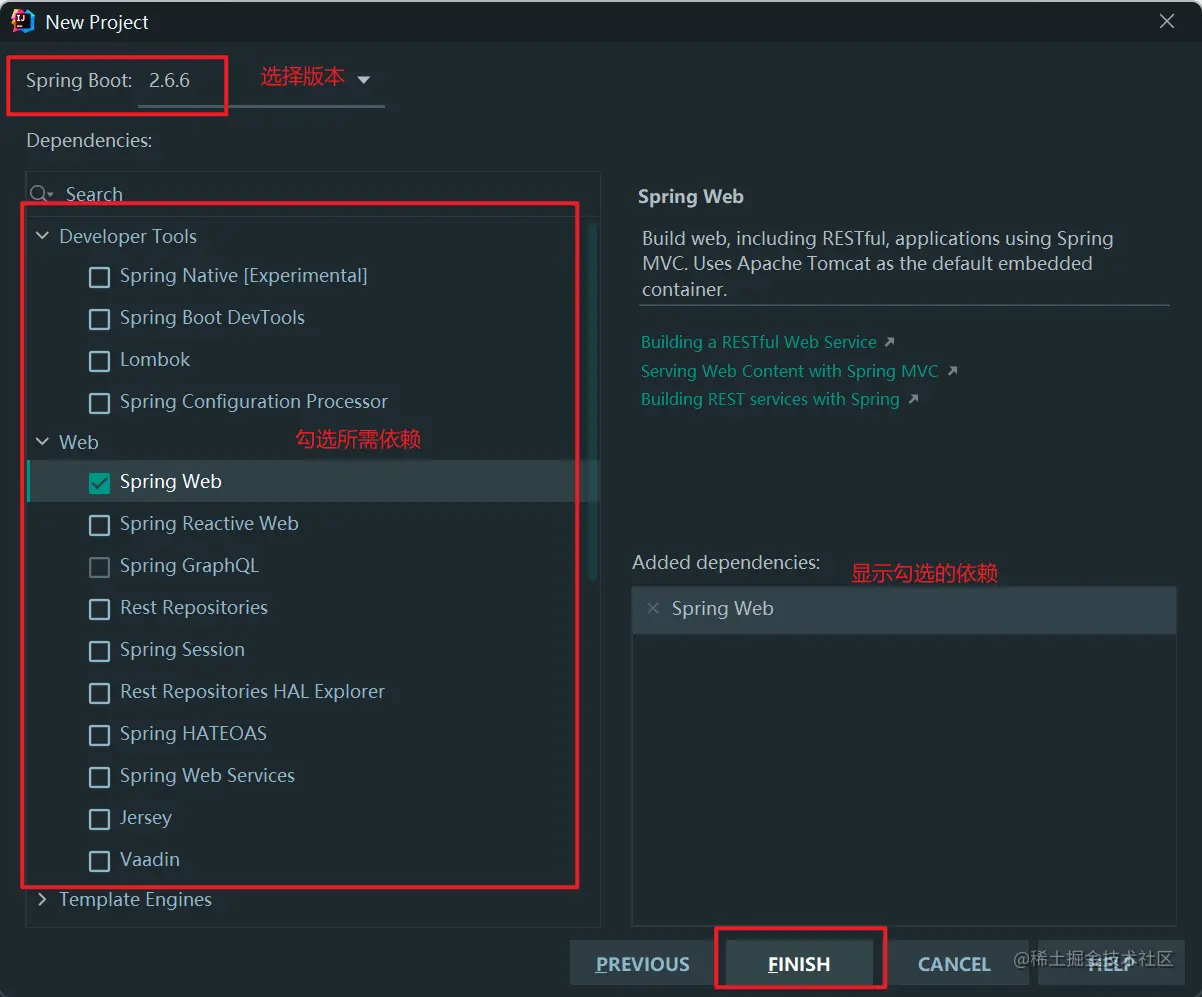This screenshot has width=1202, height=997.
Task: Click FINISH to create the project
Action: click(799, 964)
